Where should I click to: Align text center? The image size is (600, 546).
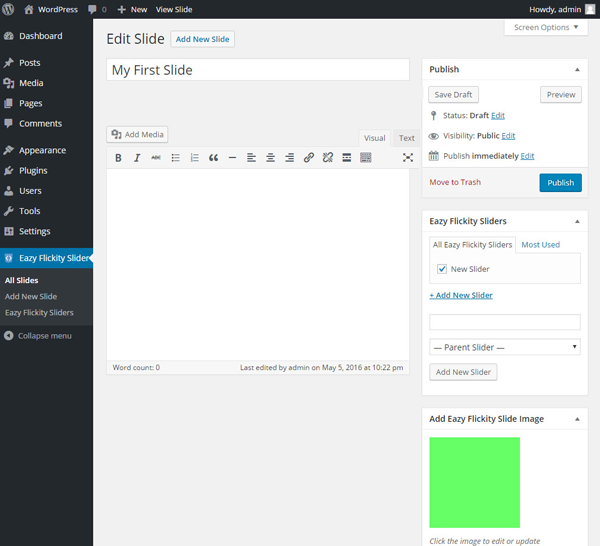(271, 158)
